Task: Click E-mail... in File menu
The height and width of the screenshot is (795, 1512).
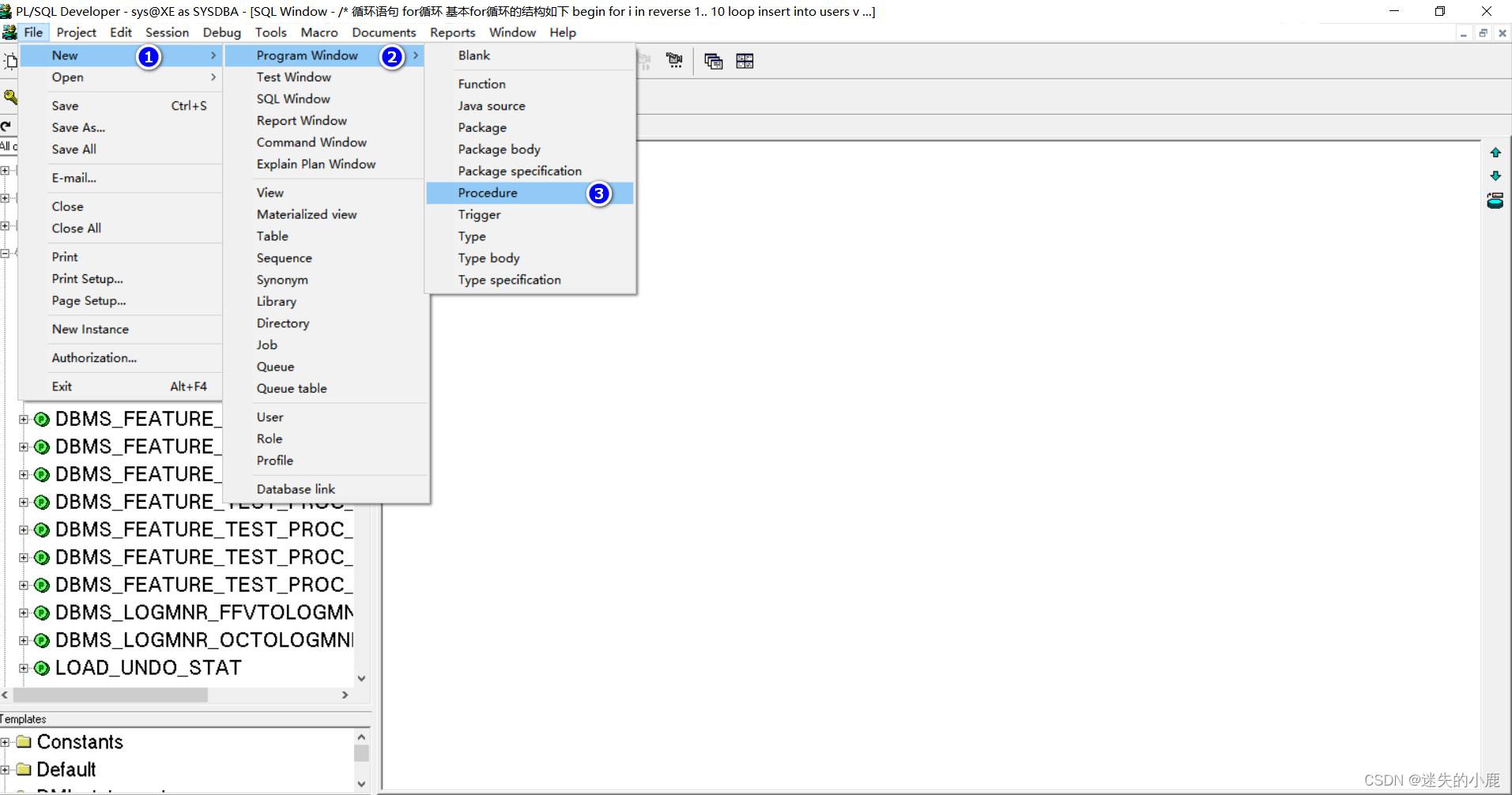Action: [120, 179]
